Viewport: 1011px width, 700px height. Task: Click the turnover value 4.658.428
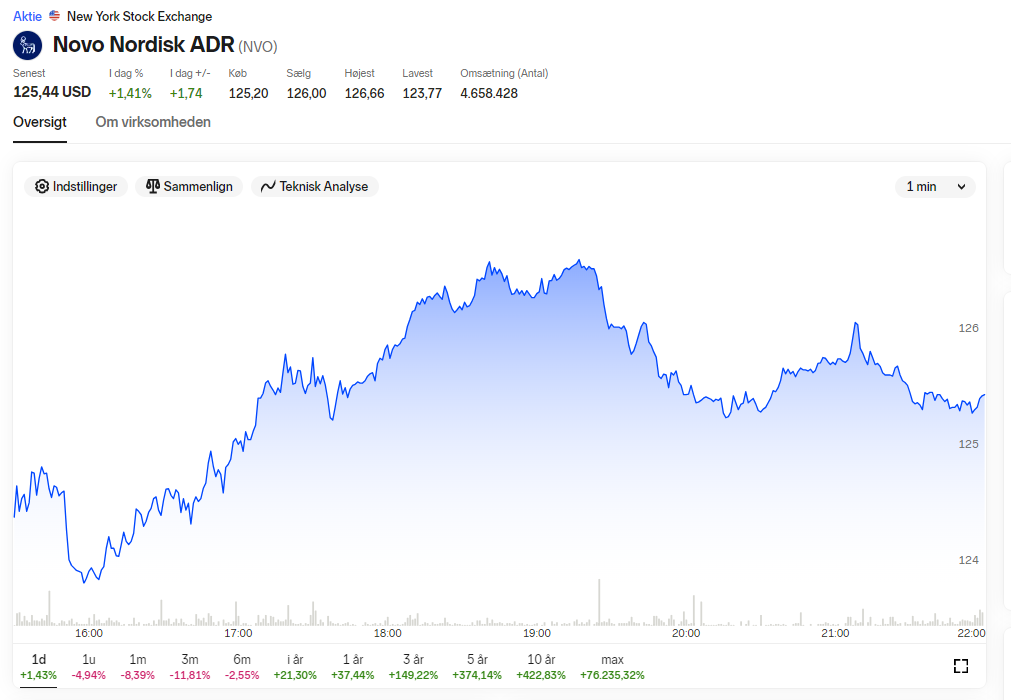coord(489,93)
